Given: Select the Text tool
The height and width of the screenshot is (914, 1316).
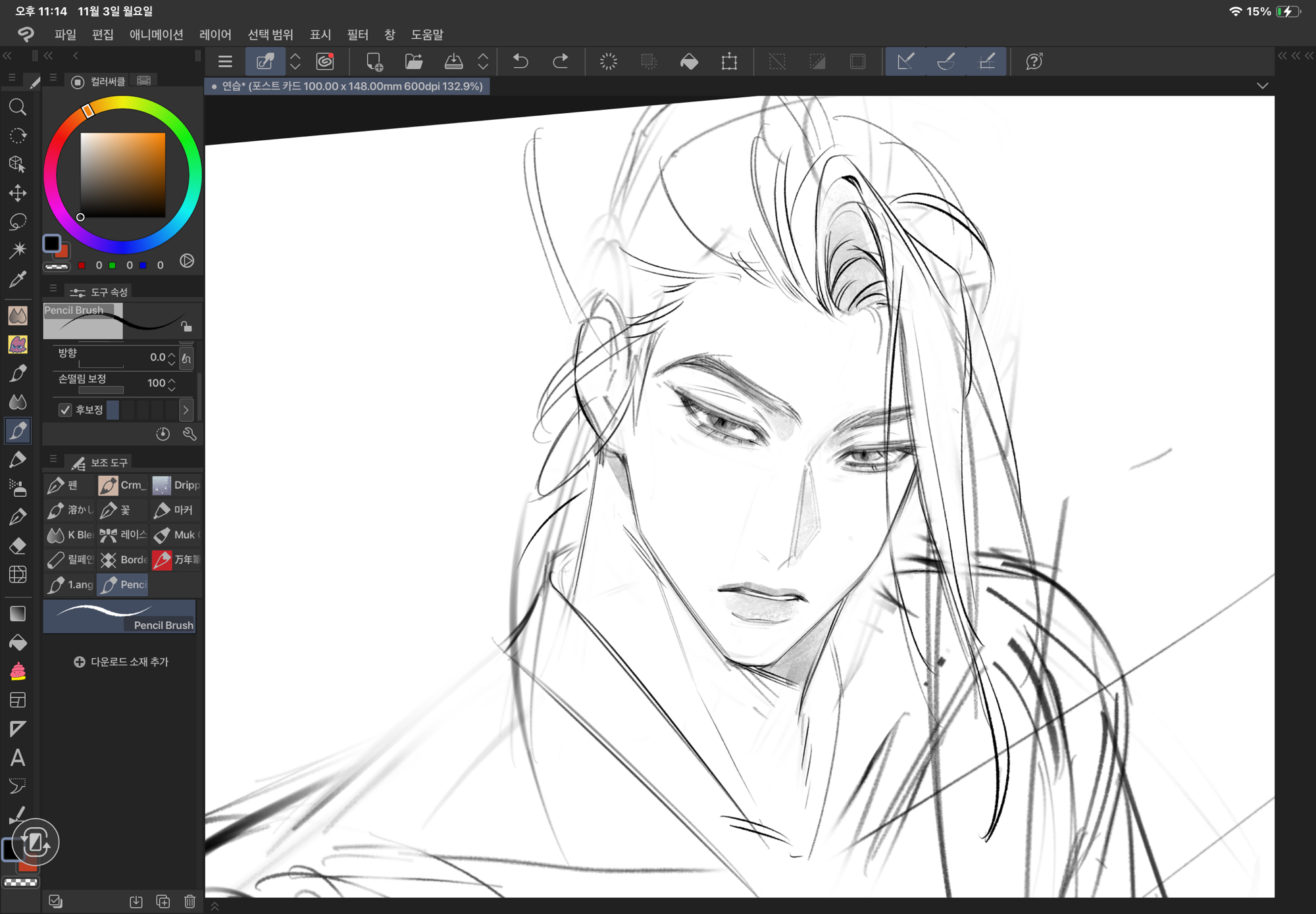Looking at the screenshot, I should click(x=18, y=757).
